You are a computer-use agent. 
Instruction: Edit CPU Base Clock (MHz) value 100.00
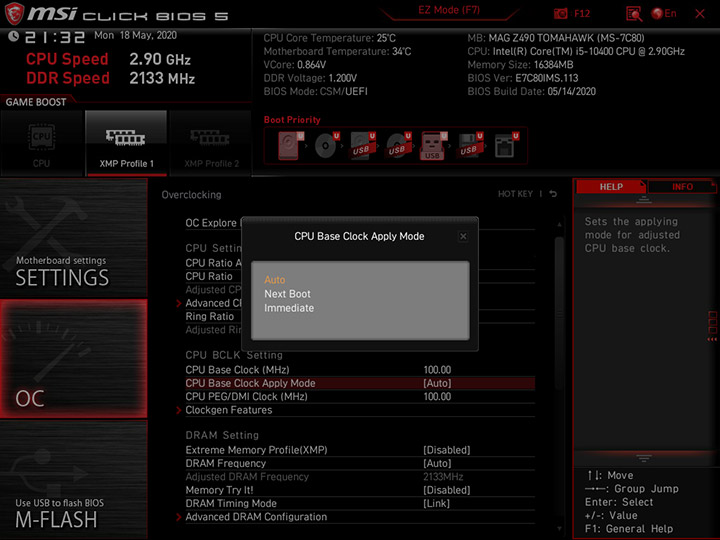tap(437, 370)
